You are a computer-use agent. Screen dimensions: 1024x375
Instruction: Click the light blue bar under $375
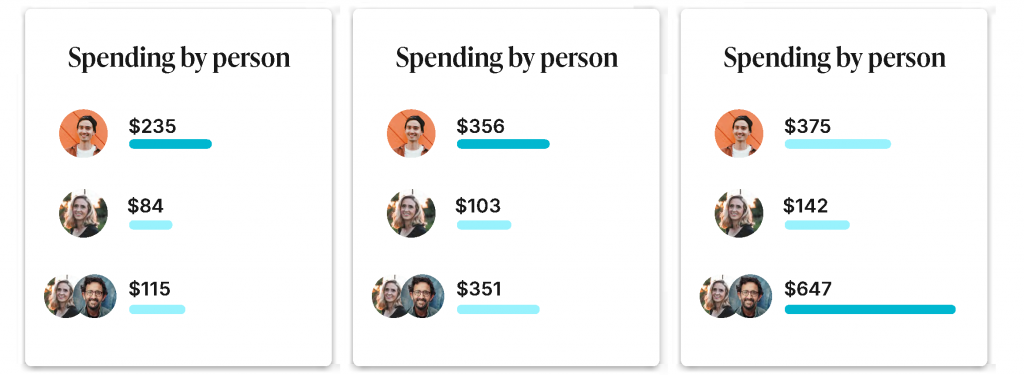click(x=838, y=144)
